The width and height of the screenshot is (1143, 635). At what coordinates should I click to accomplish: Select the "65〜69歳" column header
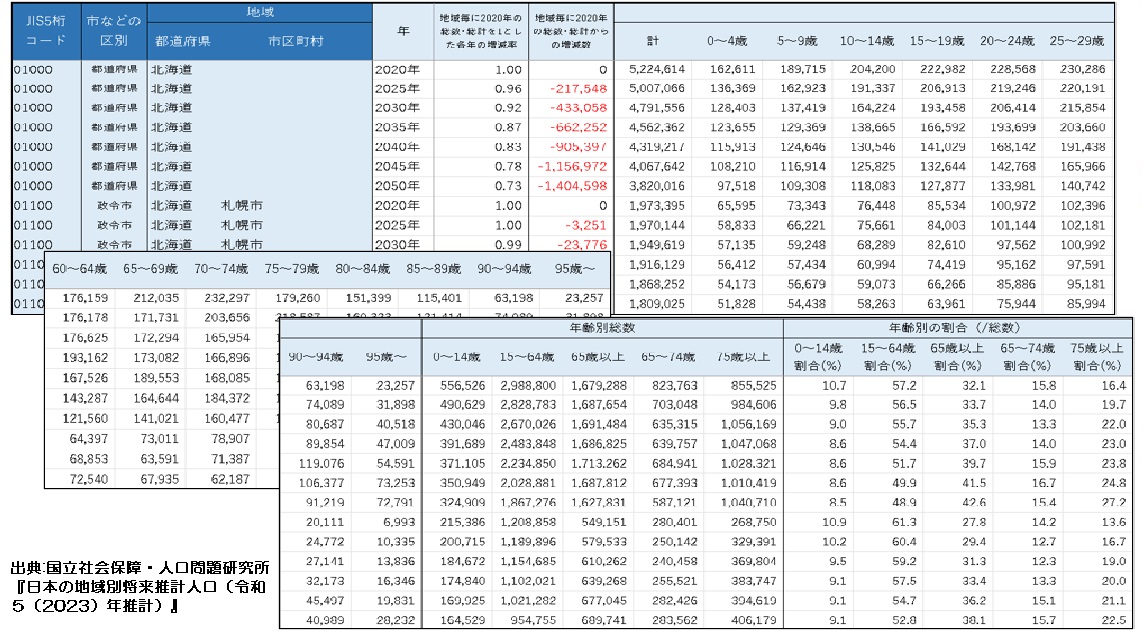tap(150, 269)
